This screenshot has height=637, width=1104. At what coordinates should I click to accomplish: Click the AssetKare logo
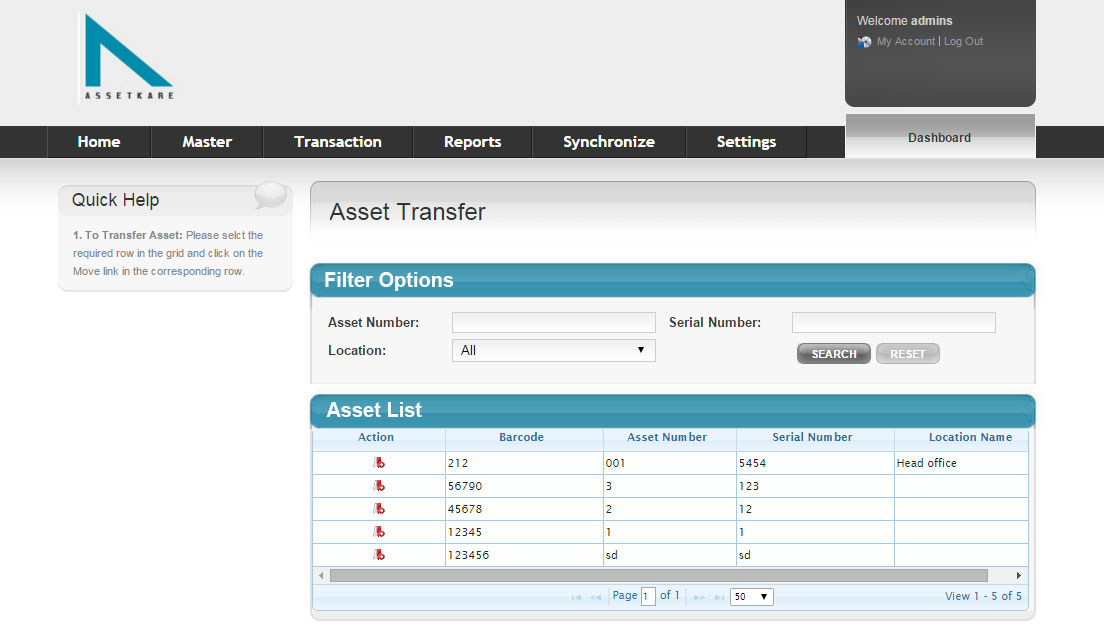(128, 58)
